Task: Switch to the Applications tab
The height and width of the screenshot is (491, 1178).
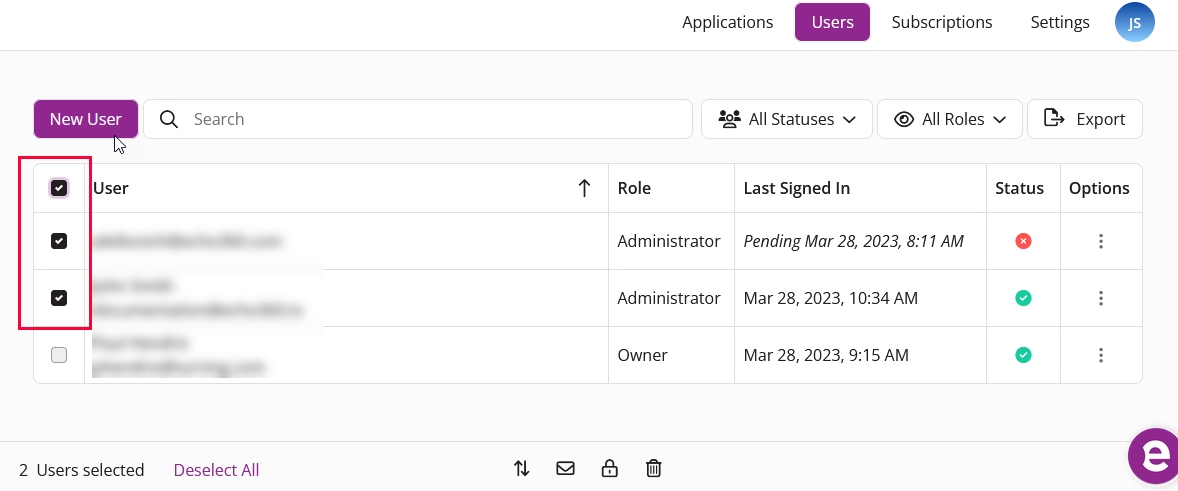Action: coord(727,23)
